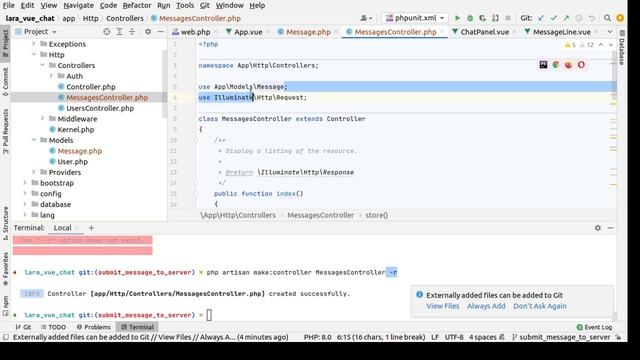
Task: Open file in Chrome browser icon
Action: (556, 64)
